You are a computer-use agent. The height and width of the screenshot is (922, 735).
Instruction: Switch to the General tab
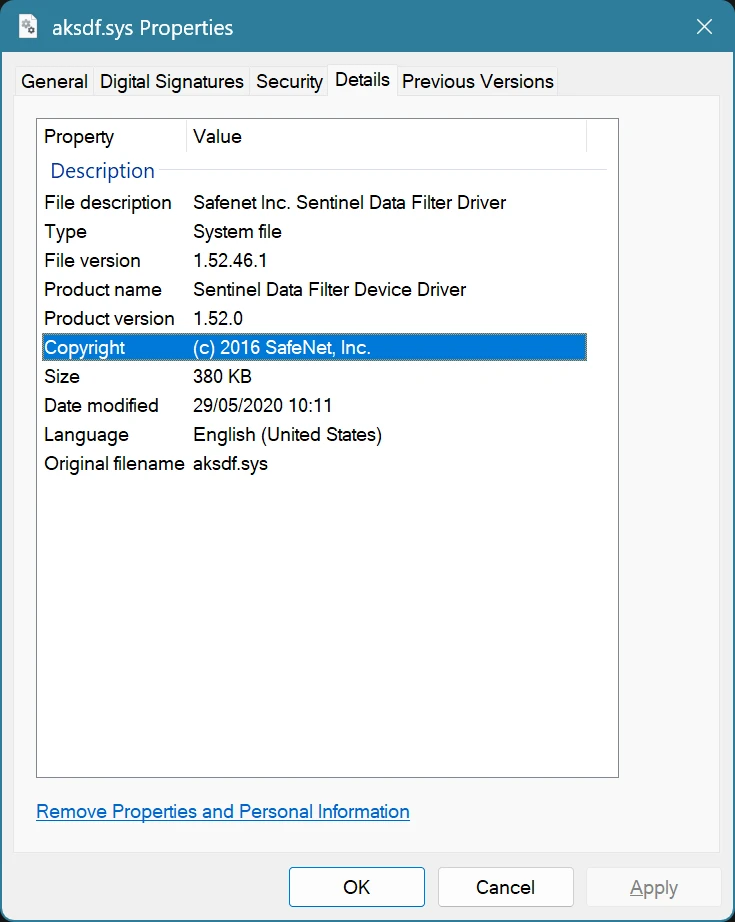pos(54,81)
